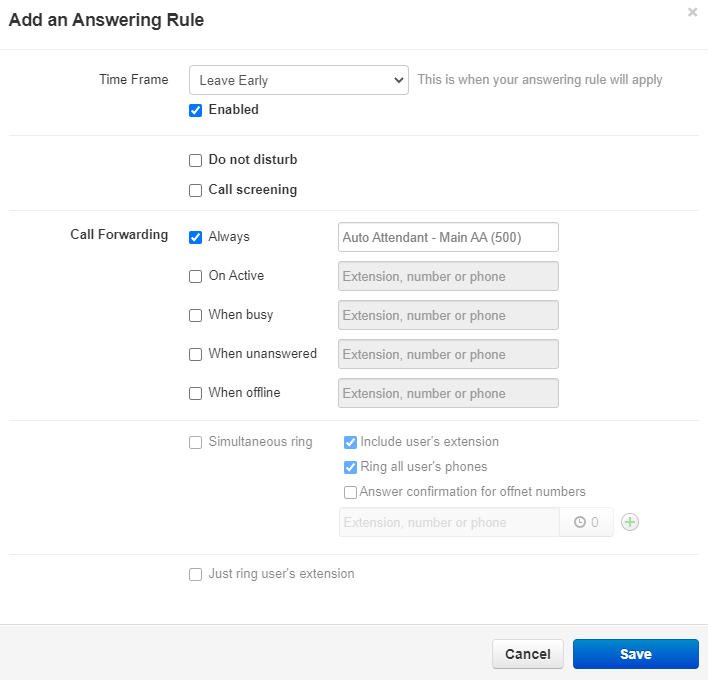Click the clock timer delay icon
Image resolution: width=708 pixels, height=680 pixels.
pos(580,522)
